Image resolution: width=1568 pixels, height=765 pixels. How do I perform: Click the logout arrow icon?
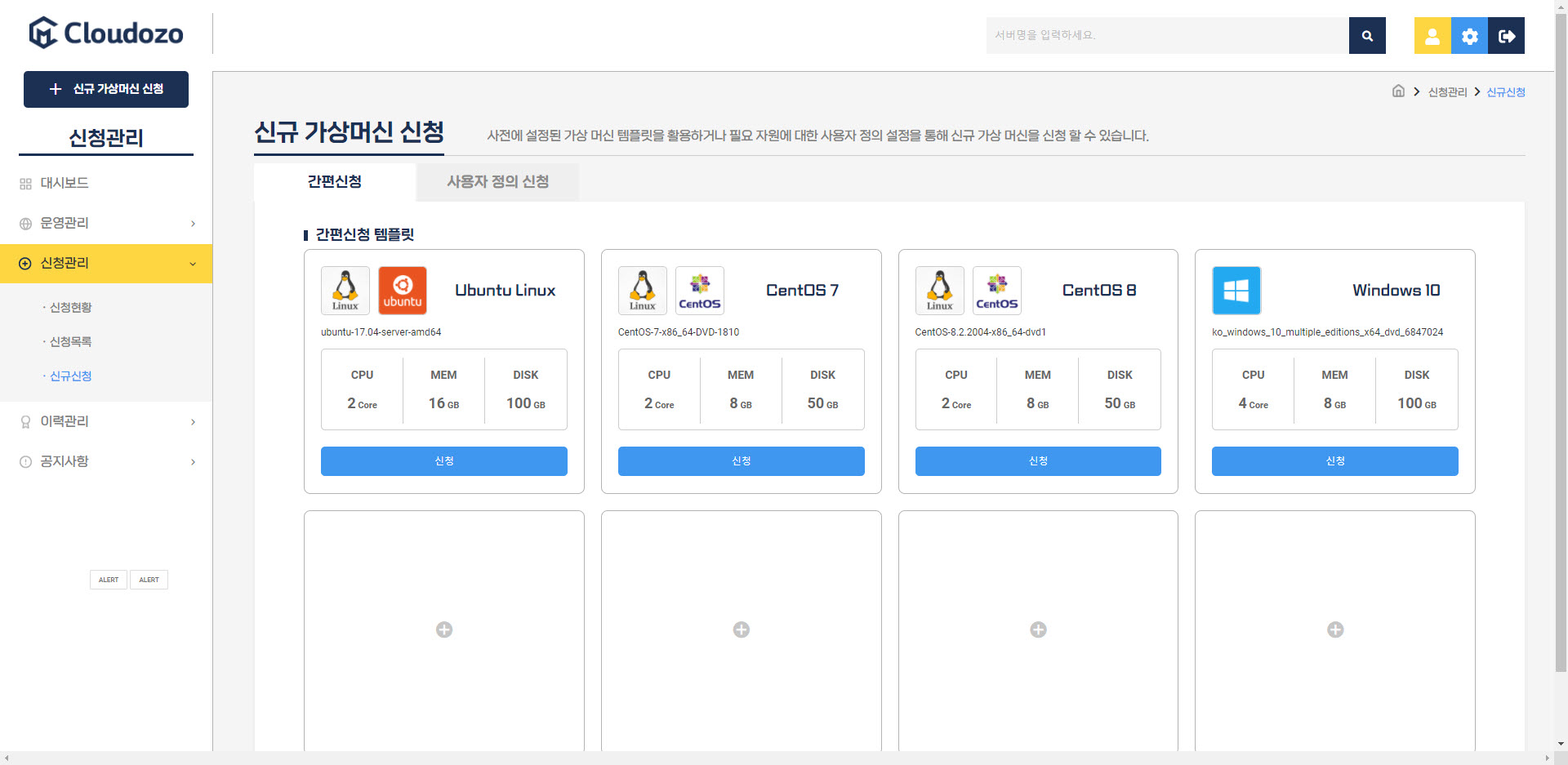[1506, 36]
